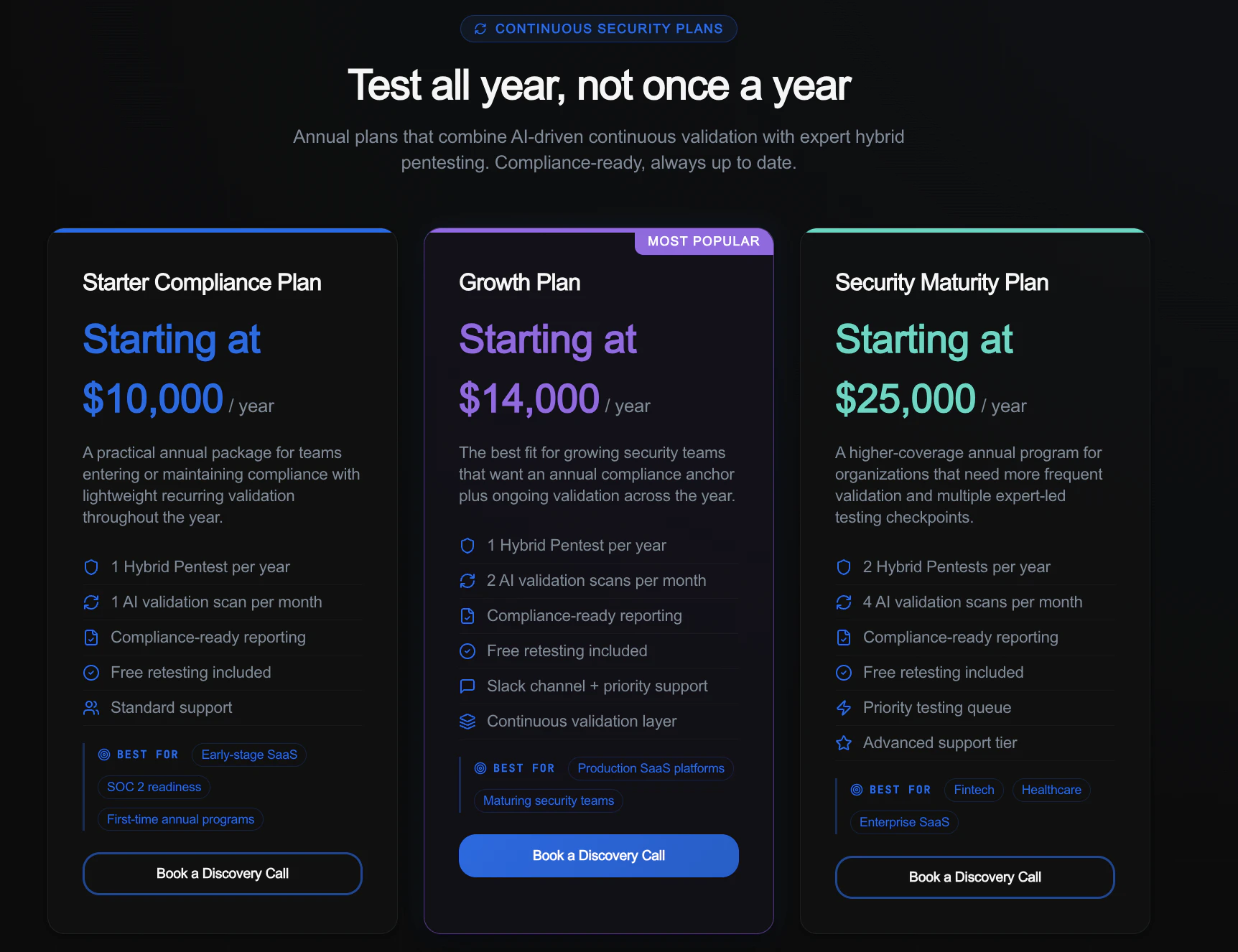Click the refresh icon in Continuous Security Plans badge

pos(480,29)
